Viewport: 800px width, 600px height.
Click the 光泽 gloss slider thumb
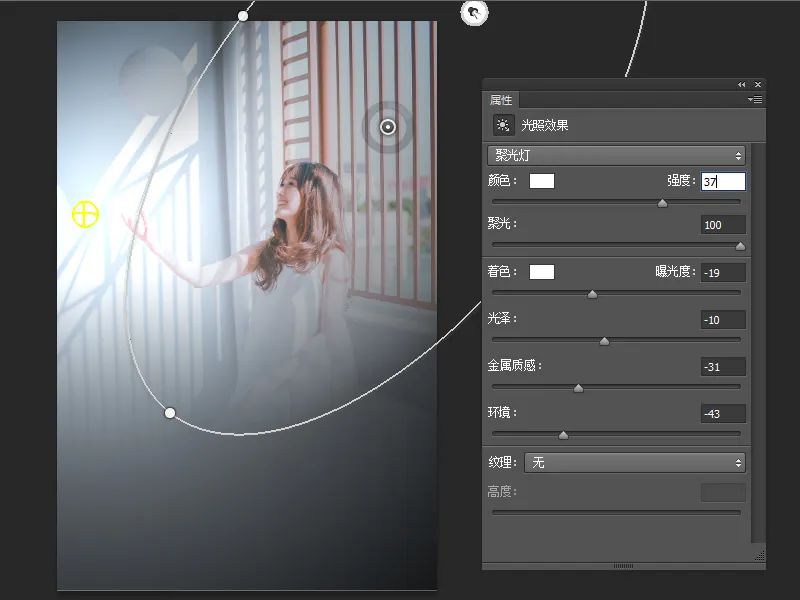[x=604, y=341]
